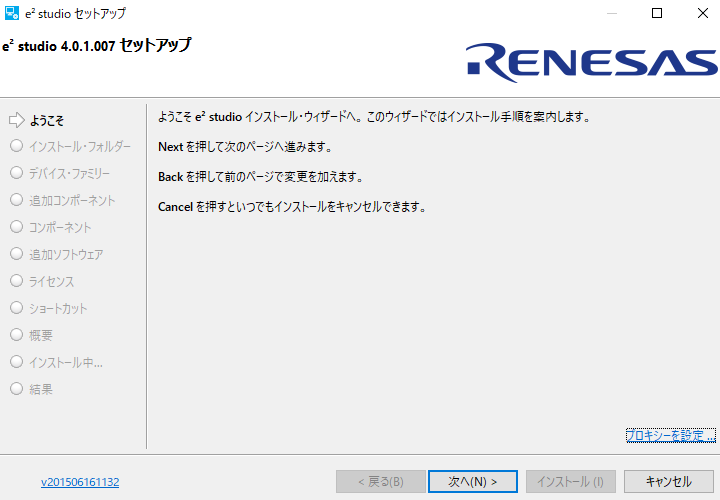Click the < 戻る(B) button
Image resolution: width=720 pixels, height=500 pixels.
[x=381, y=481]
